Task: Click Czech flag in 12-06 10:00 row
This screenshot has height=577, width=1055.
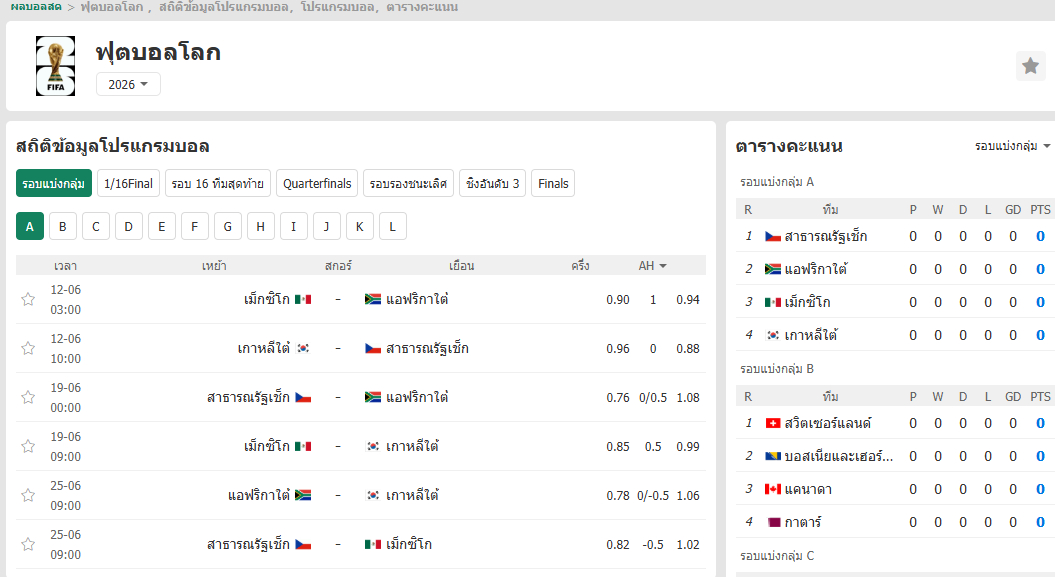Action: click(373, 348)
